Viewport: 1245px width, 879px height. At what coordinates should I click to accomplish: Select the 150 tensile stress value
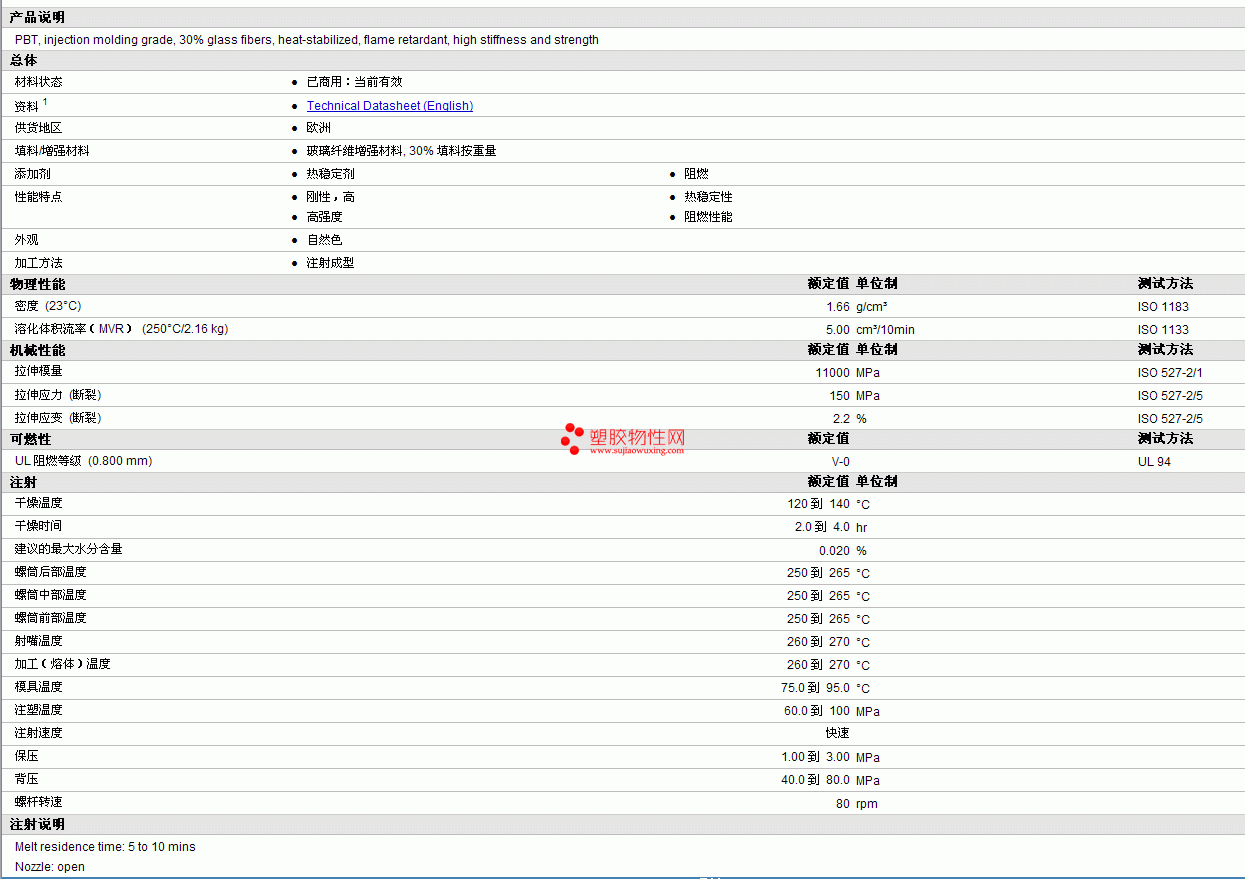tap(839, 396)
